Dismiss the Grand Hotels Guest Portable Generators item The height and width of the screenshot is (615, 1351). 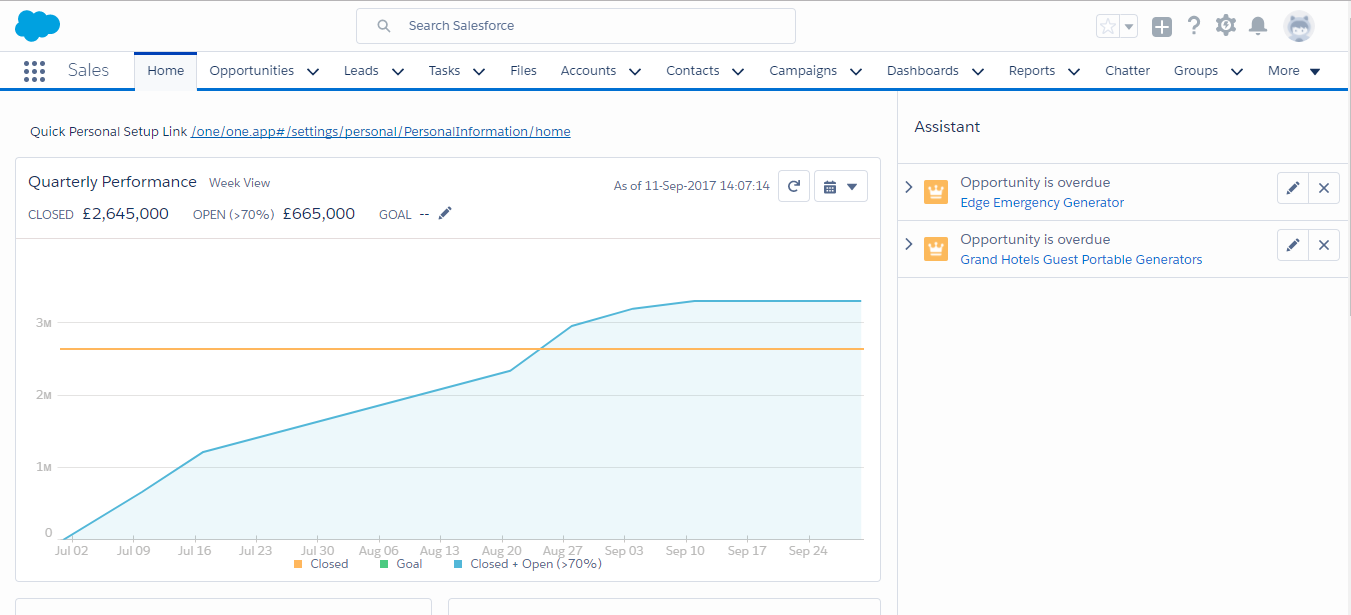tap(1324, 245)
